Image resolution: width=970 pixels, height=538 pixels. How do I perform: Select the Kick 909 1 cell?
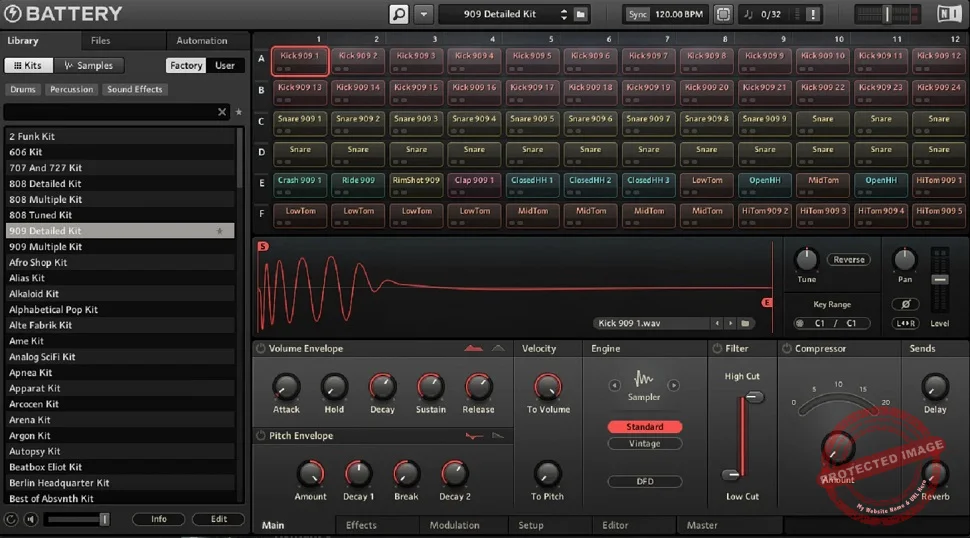[x=299, y=61]
